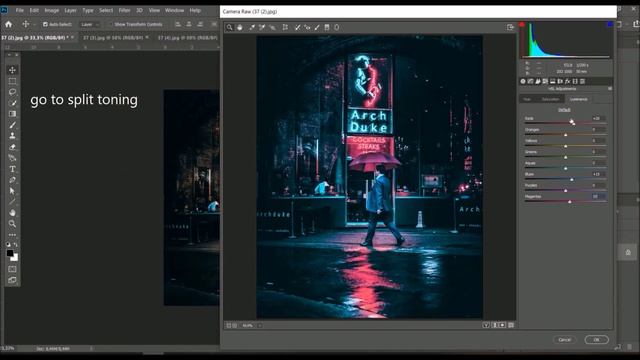The width and height of the screenshot is (640, 360).
Task: Open the Presets panel icon
Action: click(582, 81)
